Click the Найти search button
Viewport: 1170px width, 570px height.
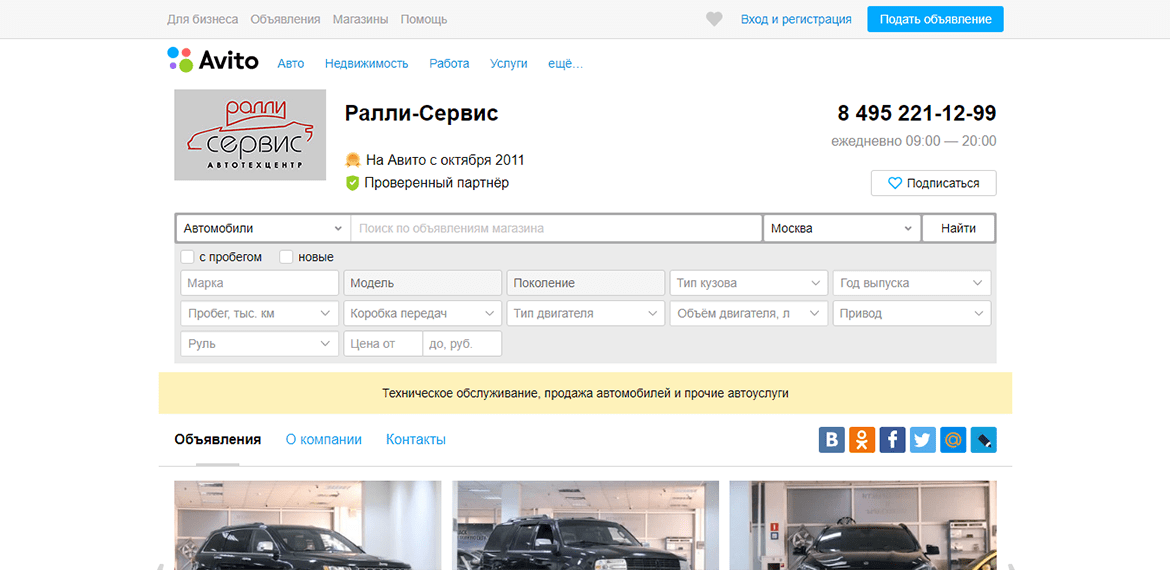pyautogui.click(x=958, y=228)
